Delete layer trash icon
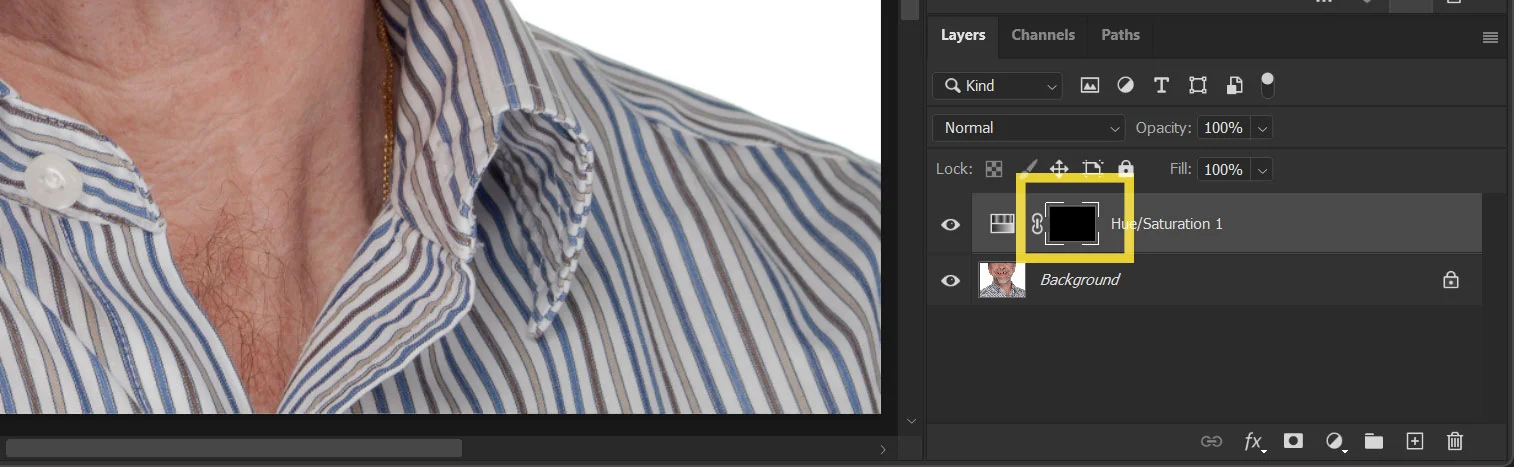 coord(1455,440)
